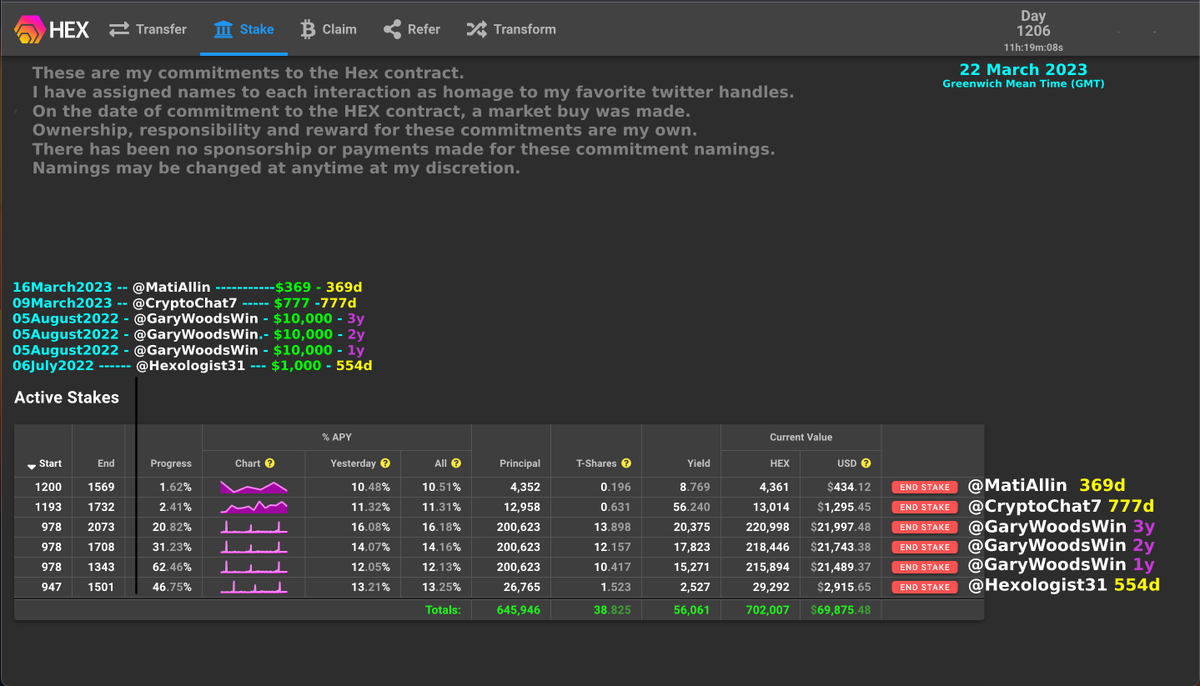This screenshot has height=686, width=1200.
Task: Click the help icon next to Chart
Action: (x=270, y=464)
